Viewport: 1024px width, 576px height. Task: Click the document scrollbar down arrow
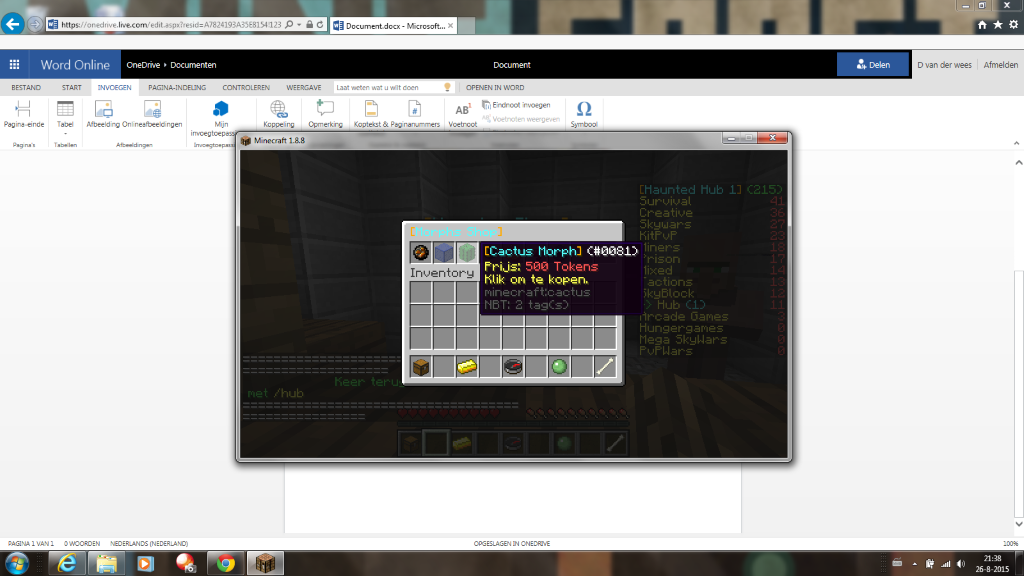[x=1018, y=524]
